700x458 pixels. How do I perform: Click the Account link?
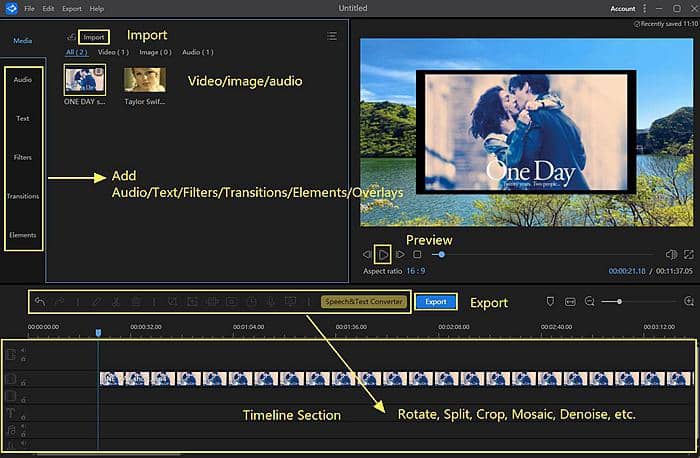(x=622, y=8)
